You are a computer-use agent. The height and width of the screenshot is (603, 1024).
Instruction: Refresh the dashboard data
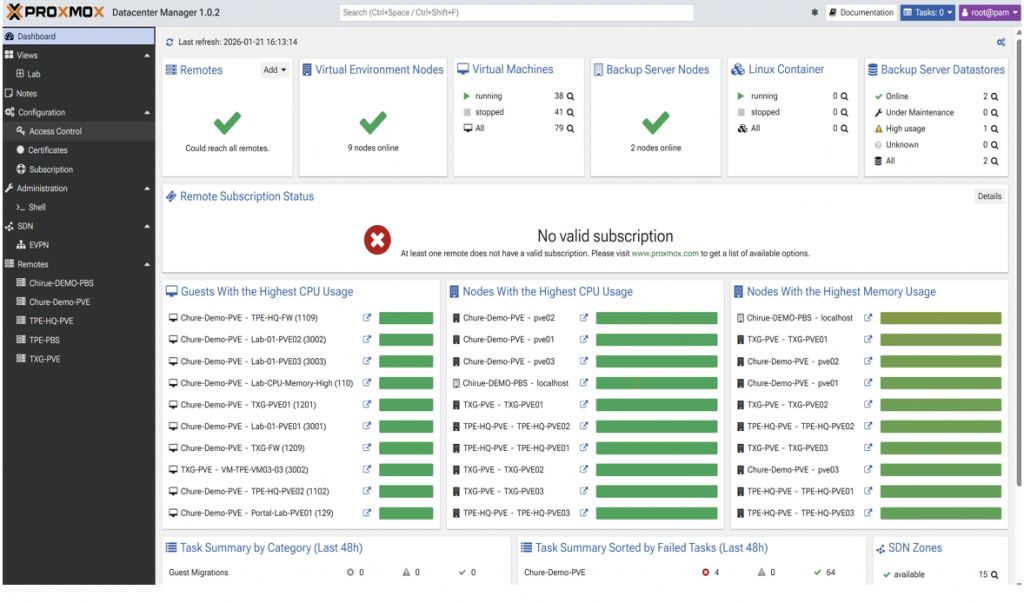tap(168, 43)
